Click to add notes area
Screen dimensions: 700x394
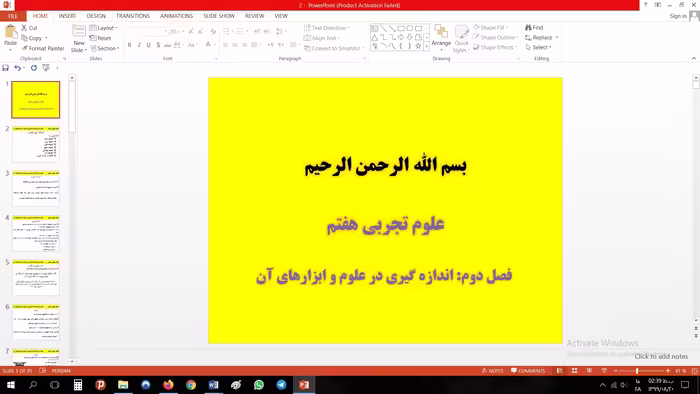(661, 357)
